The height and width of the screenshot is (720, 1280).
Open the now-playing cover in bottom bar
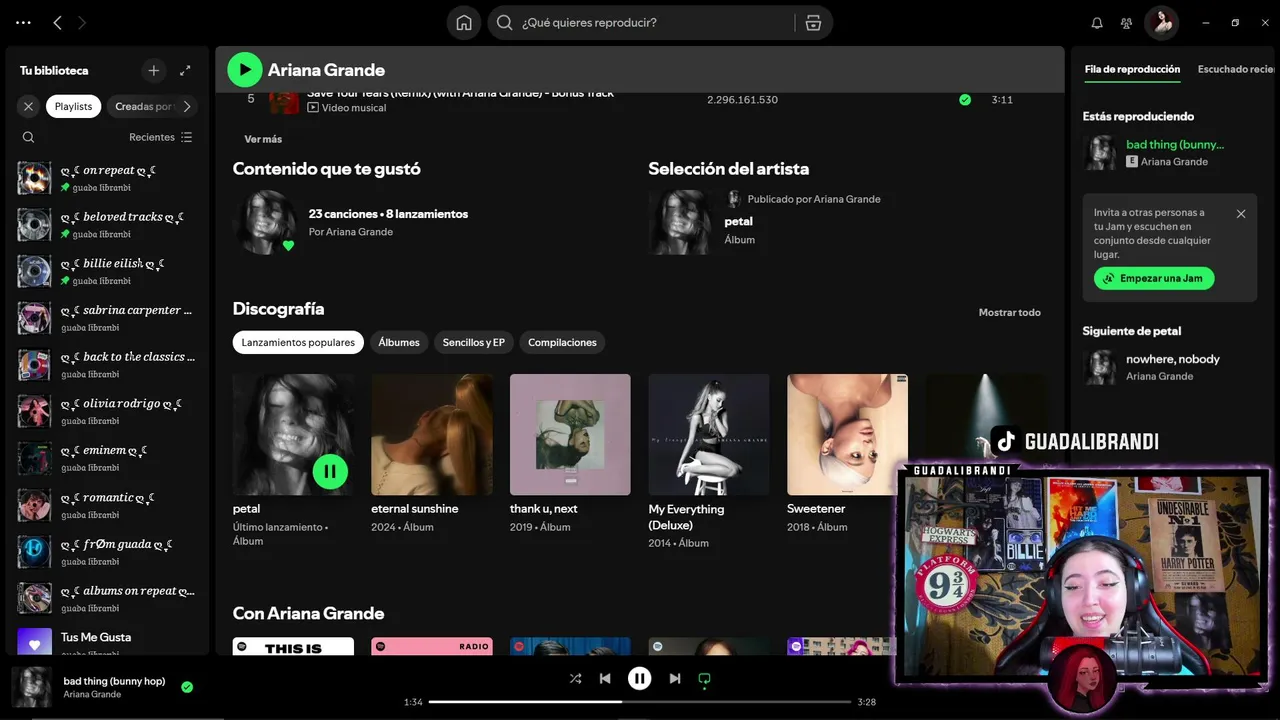(31, 687)
